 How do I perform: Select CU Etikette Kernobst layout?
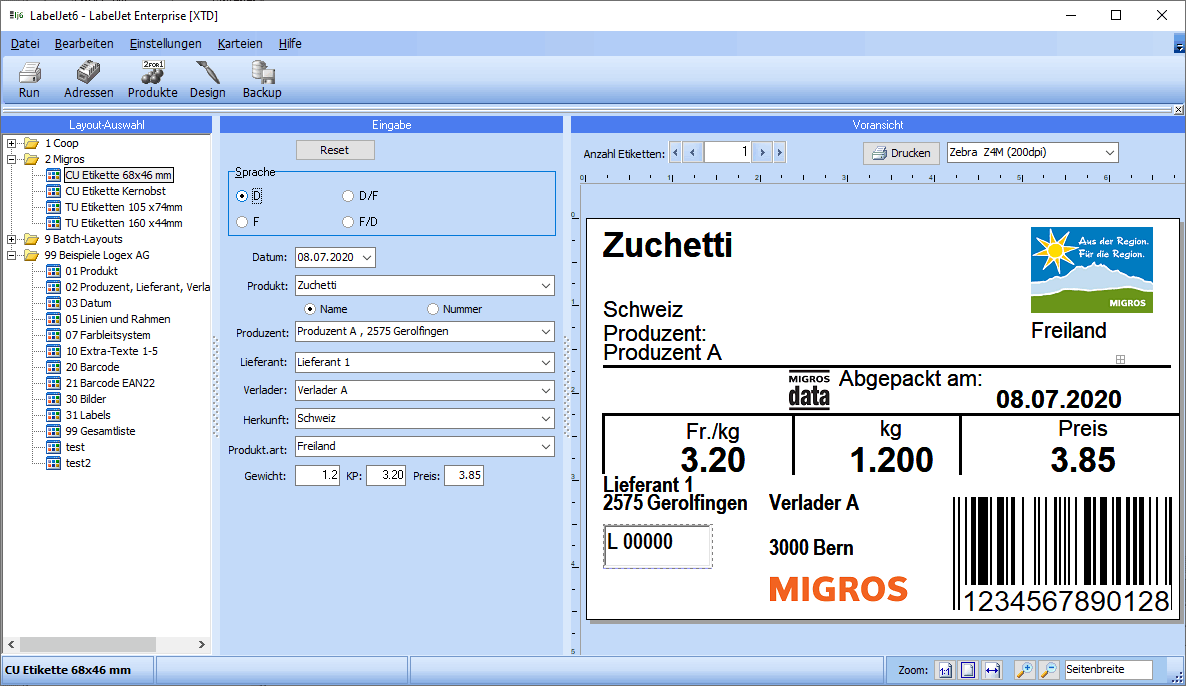(115, 191)
